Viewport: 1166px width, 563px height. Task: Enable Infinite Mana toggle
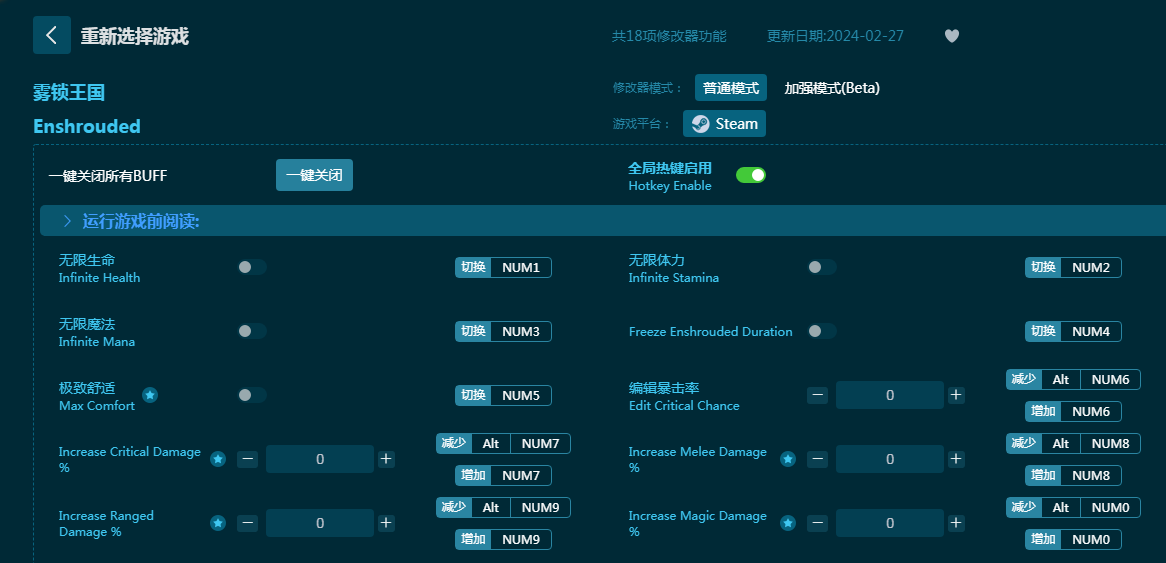click(252, 331)
